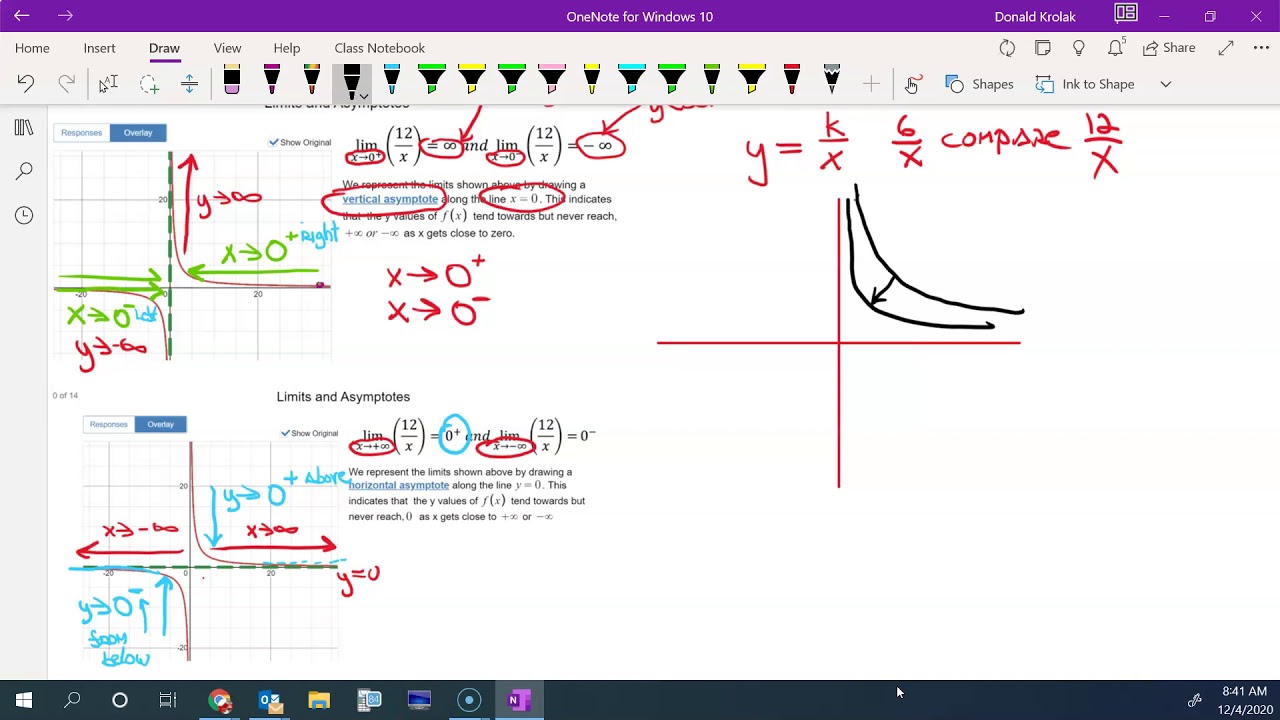
Task: Open the Windows Start menu
Action: click(24, 700)
